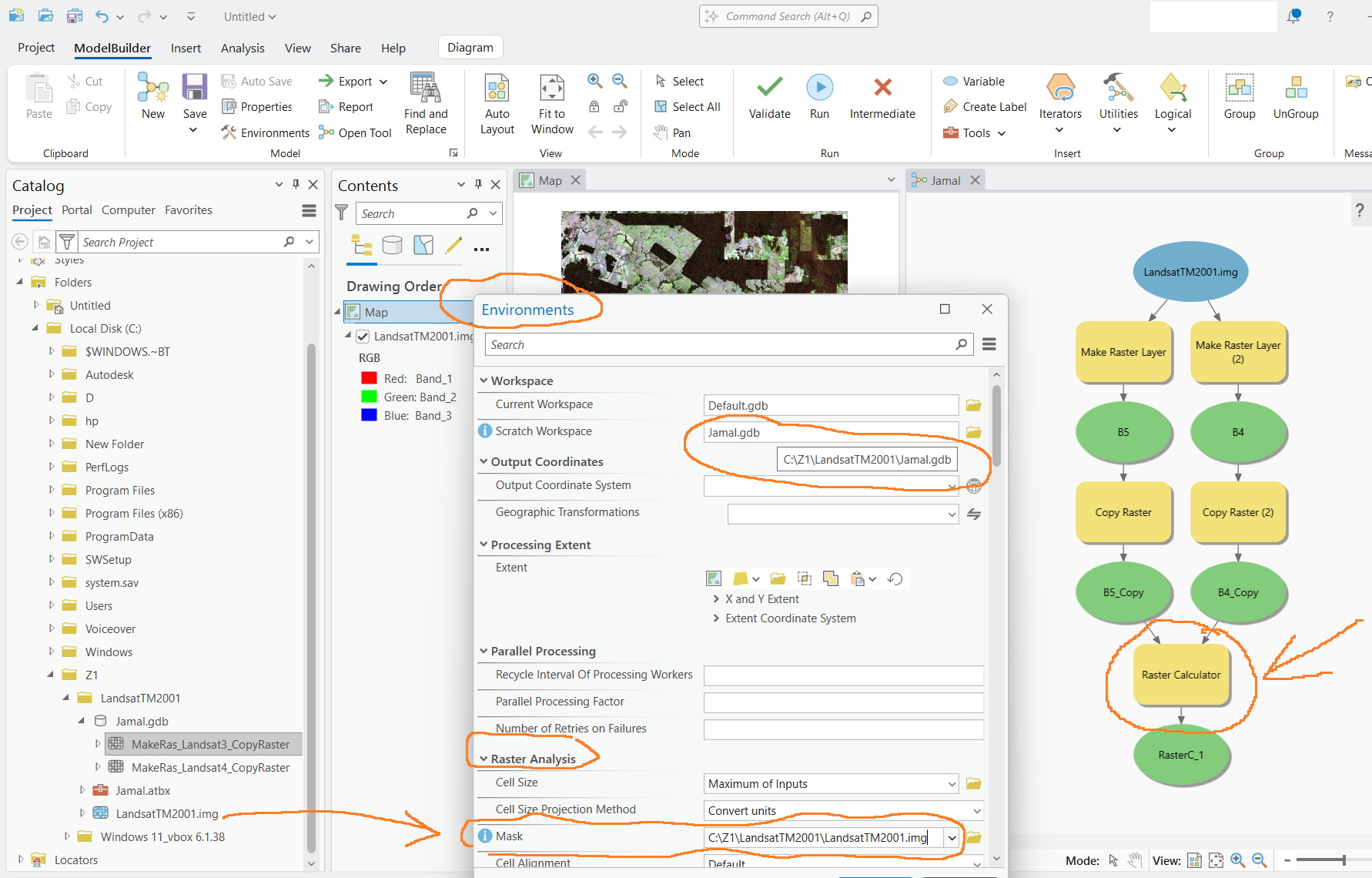
Task: Open the Portal tab in Catalog
Action: coord(76,209)
